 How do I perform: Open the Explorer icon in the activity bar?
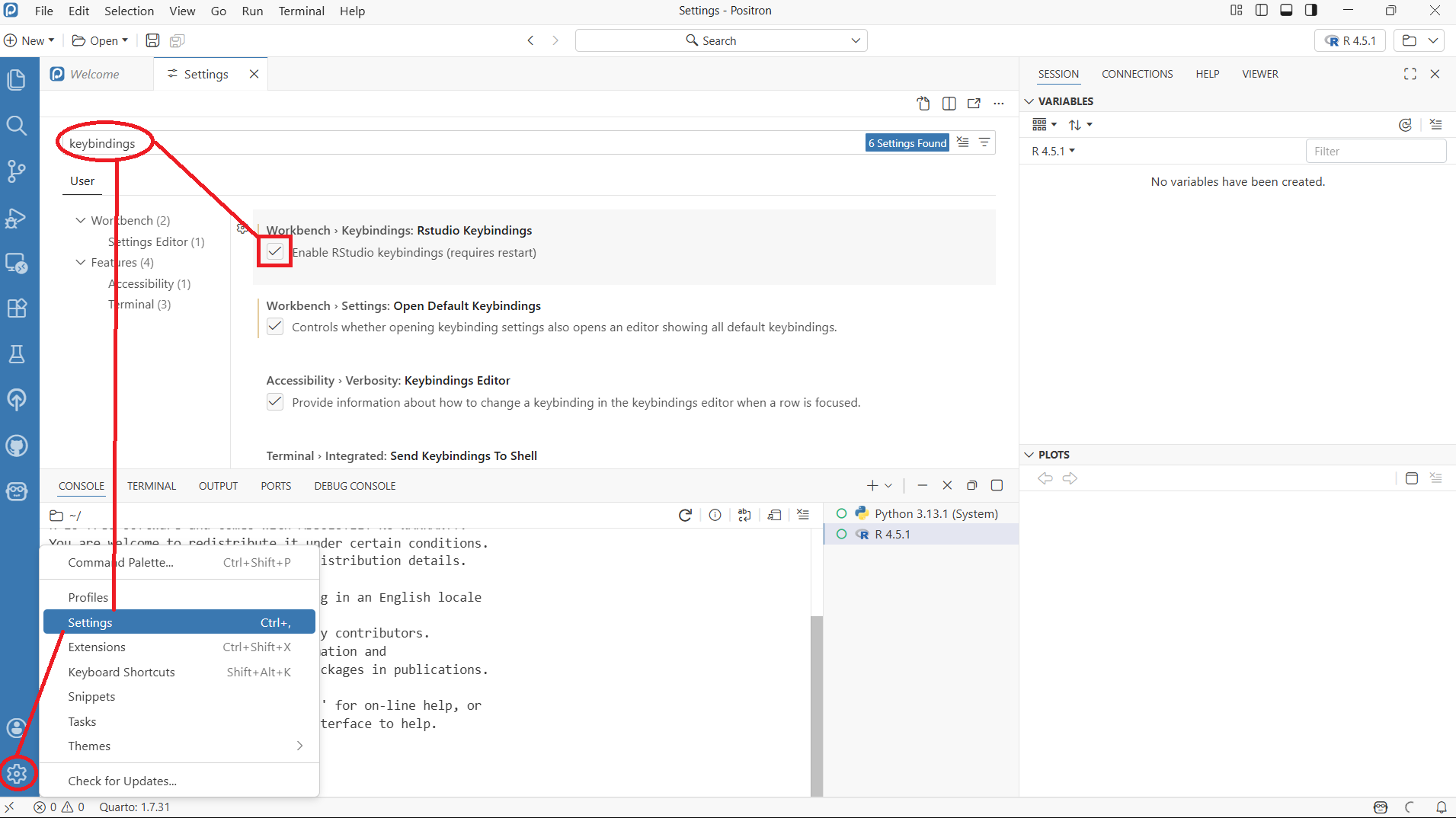pos(17,80)
